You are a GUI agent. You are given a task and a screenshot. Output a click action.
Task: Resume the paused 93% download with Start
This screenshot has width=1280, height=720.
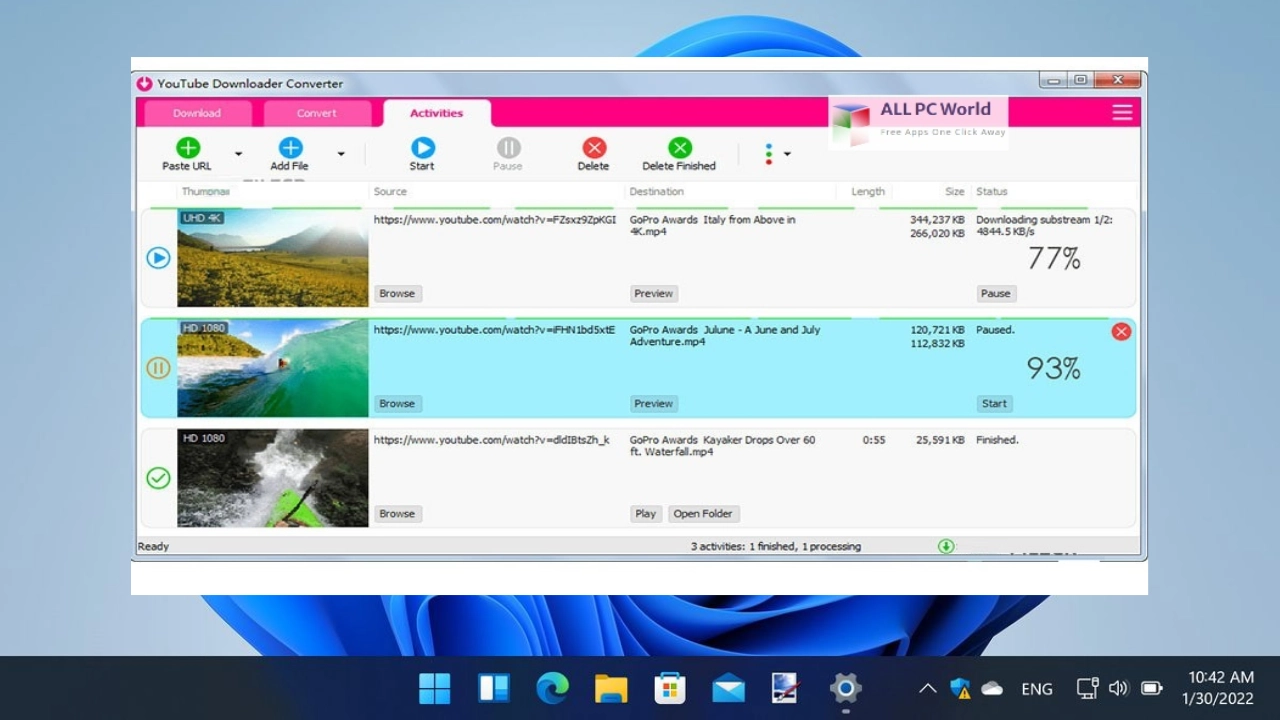click(x=994, y=403)
